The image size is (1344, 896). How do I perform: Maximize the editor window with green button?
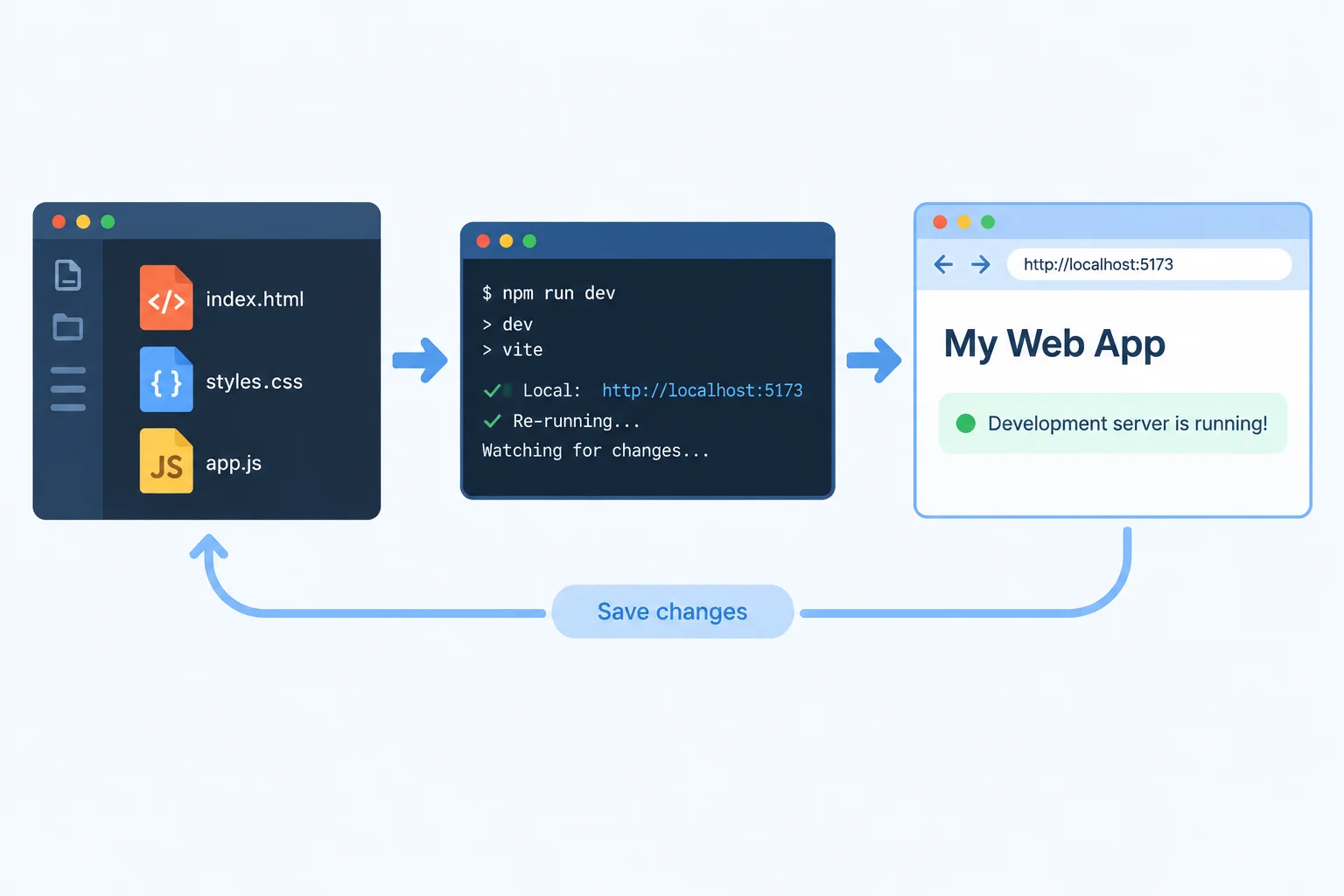(x=108, y=221)
